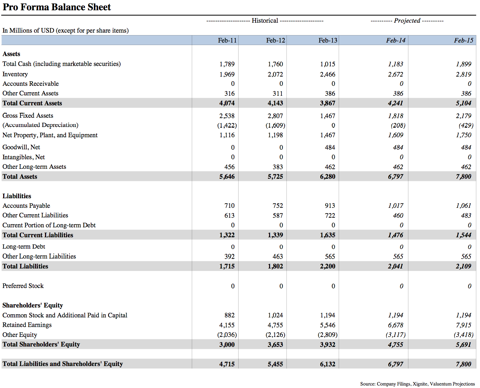The height and width of the screenshot is (388, 480).
Task: Click the Goodwill, Net row label
Action: click(21, 147)
